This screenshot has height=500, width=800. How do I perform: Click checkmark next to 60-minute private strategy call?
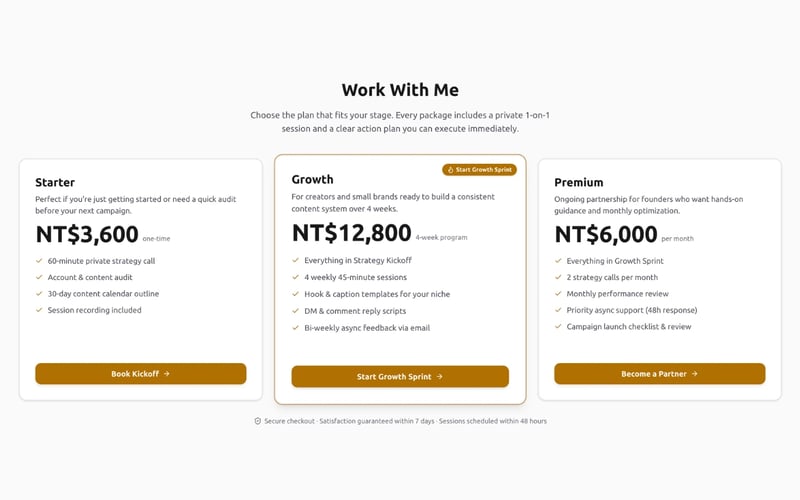(x=39, y=261)
